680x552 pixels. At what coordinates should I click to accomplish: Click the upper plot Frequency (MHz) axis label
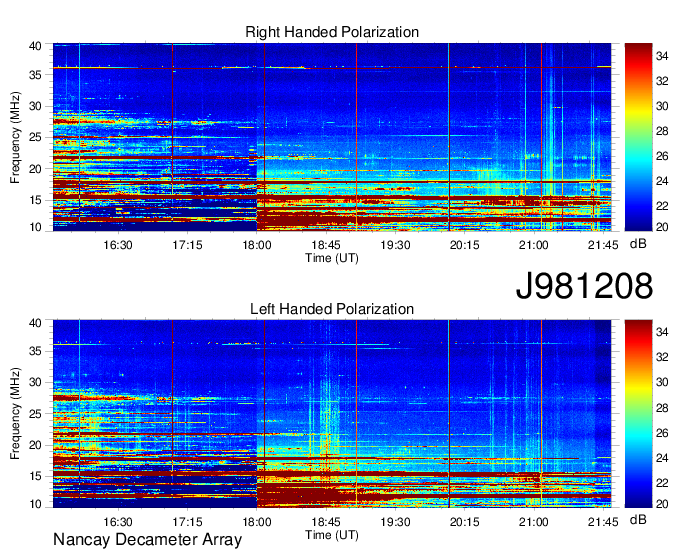pos(15,137)
